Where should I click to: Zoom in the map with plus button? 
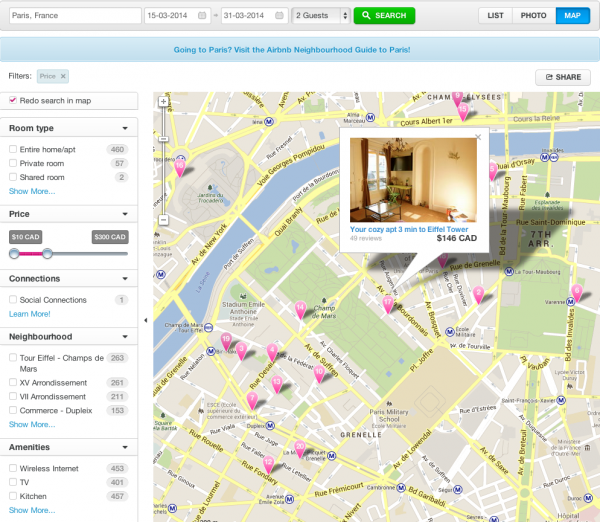163,101
